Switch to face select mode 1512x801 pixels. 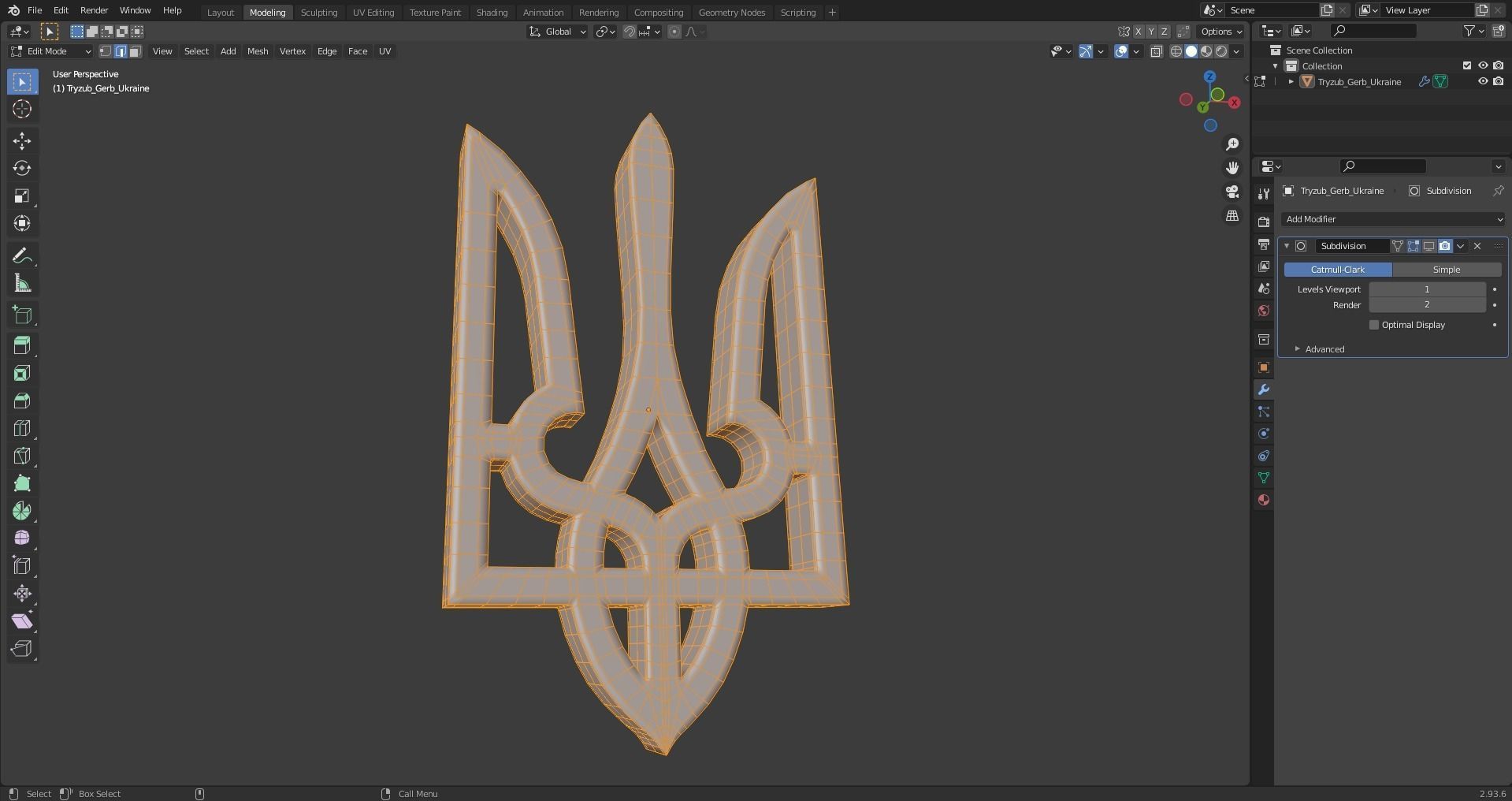[x=135, y=51]
